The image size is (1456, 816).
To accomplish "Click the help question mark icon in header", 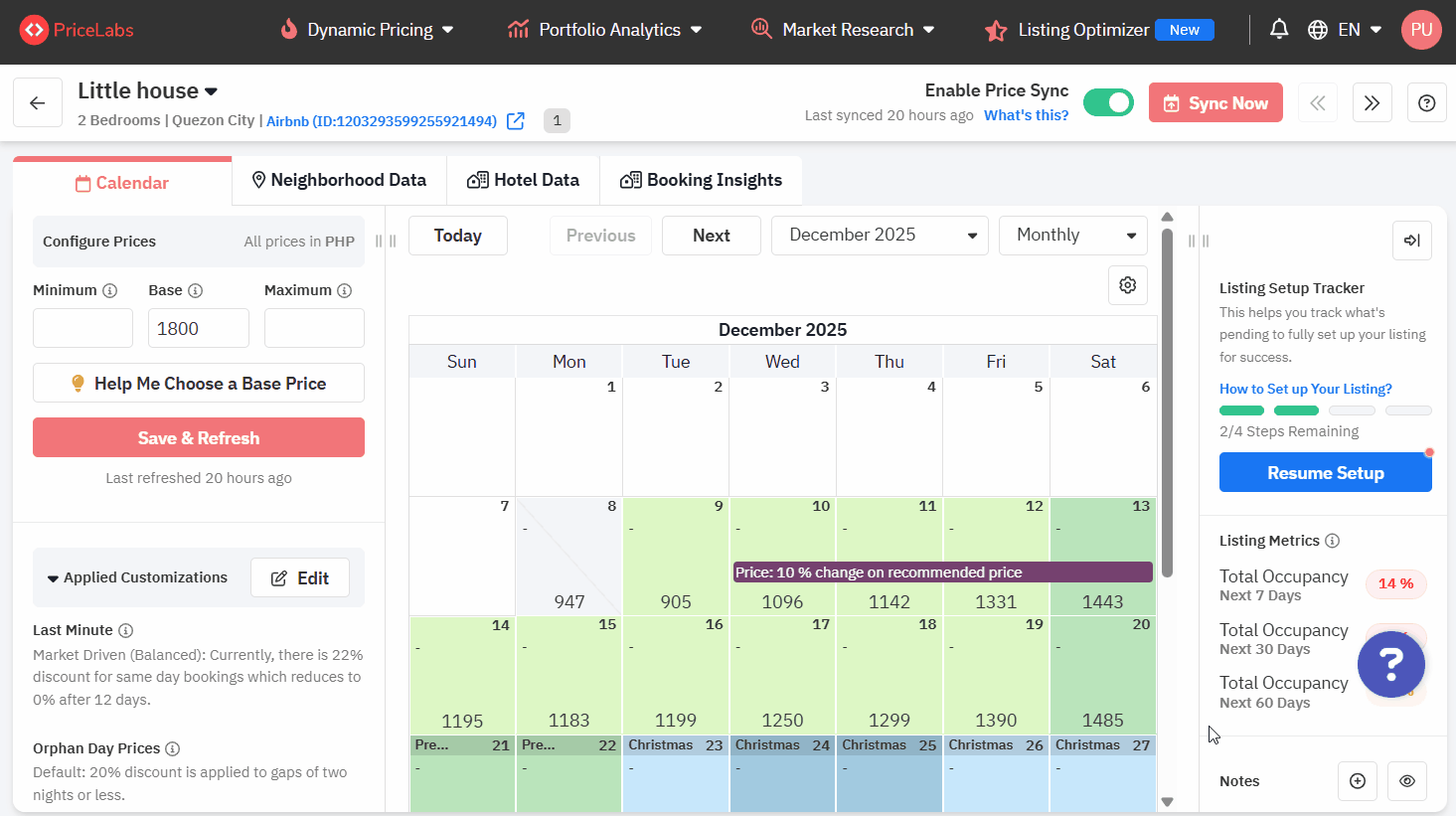I will (1426, 103).
